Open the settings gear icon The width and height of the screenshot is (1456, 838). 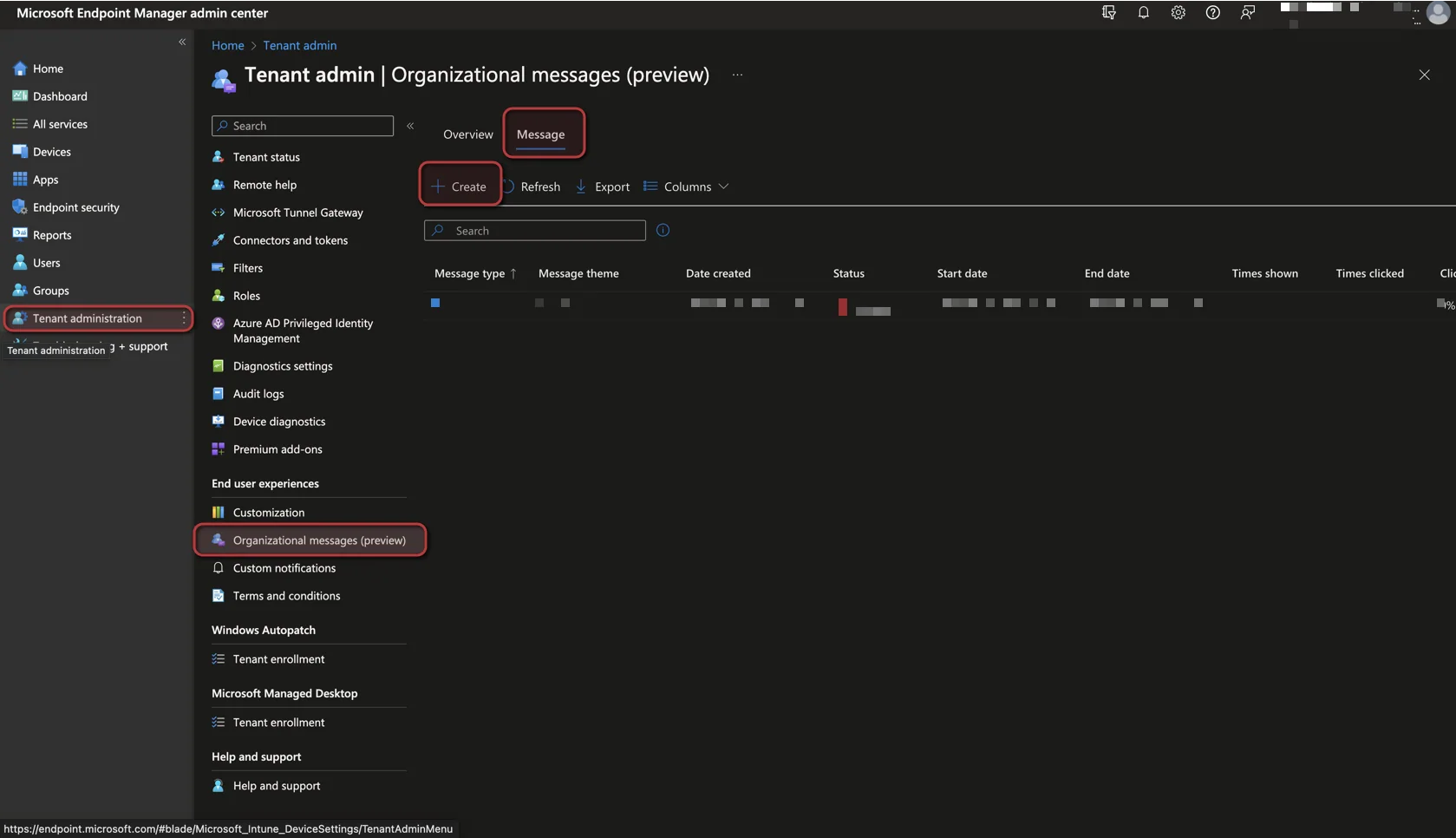click(1178, 12)
